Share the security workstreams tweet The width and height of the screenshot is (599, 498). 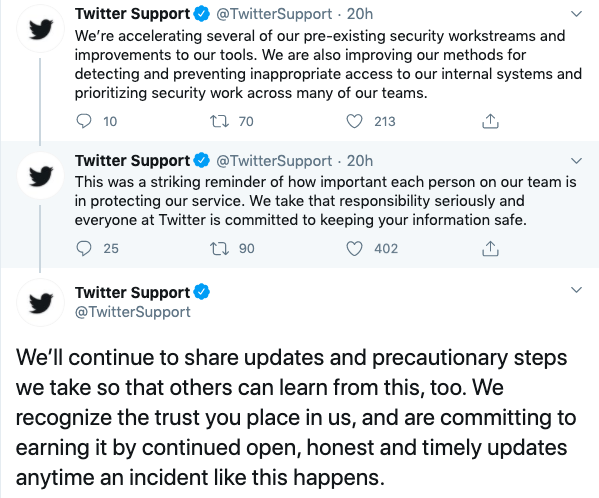[490, 121]
